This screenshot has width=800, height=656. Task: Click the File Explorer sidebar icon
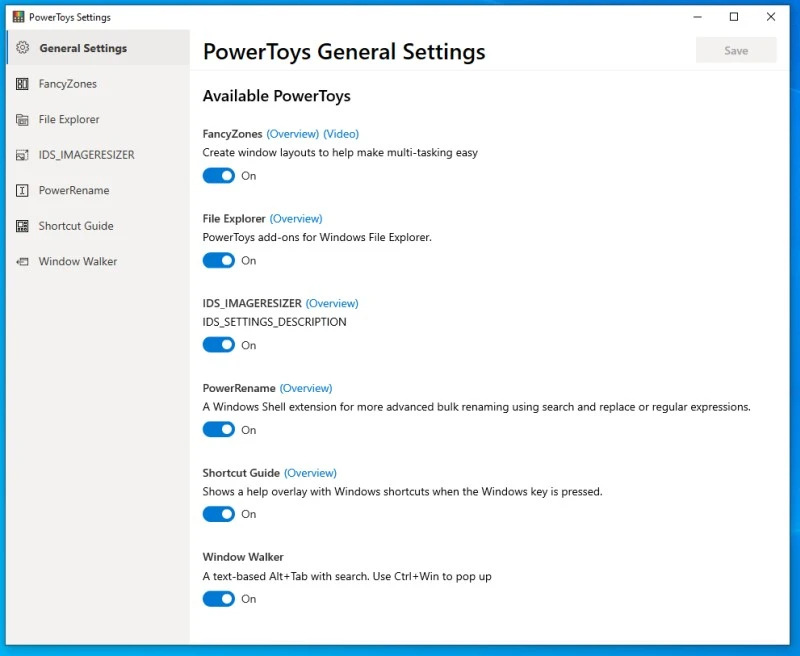point(22,119)
